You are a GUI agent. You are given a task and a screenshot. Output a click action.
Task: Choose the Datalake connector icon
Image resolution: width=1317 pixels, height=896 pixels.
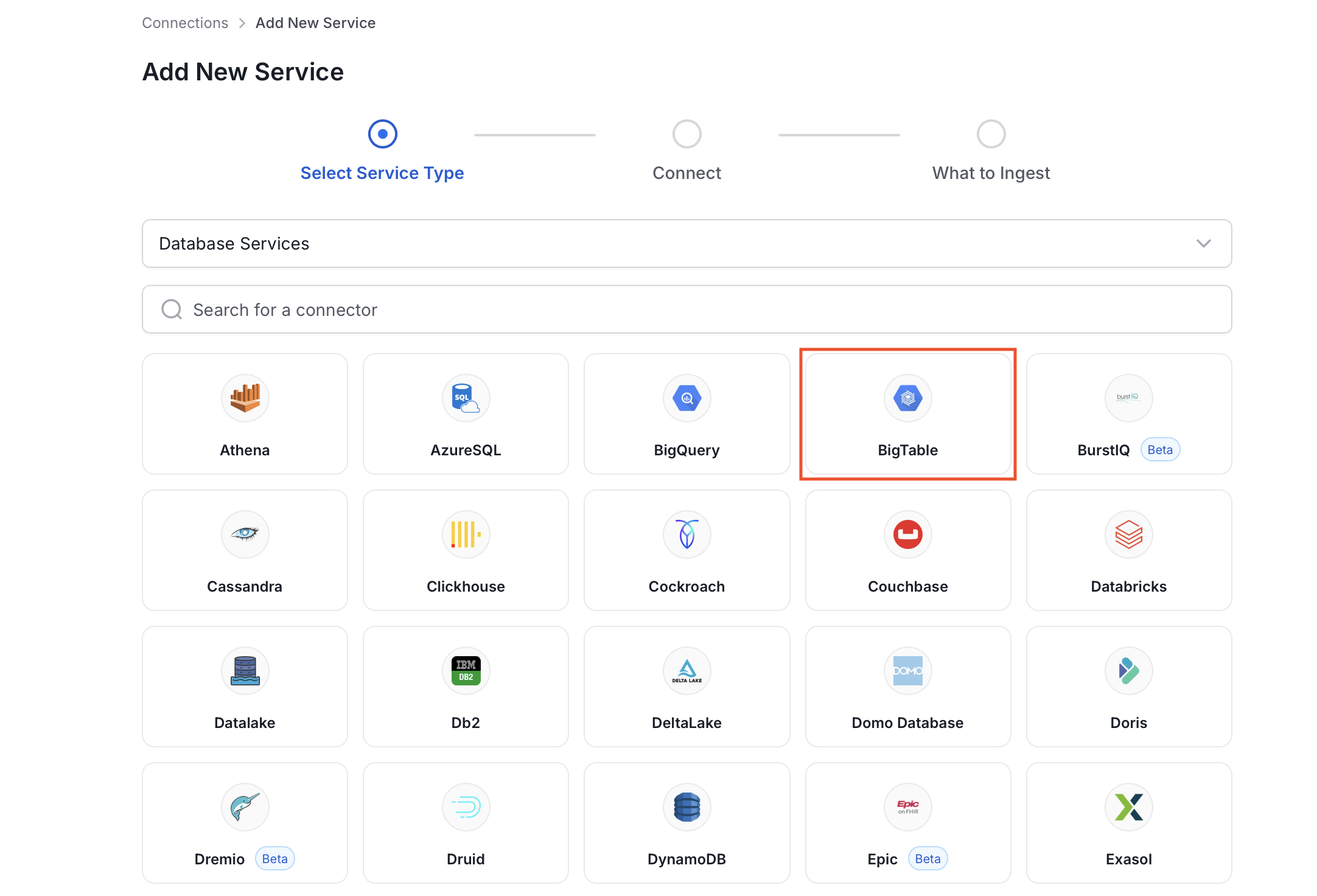coord(245,671)
